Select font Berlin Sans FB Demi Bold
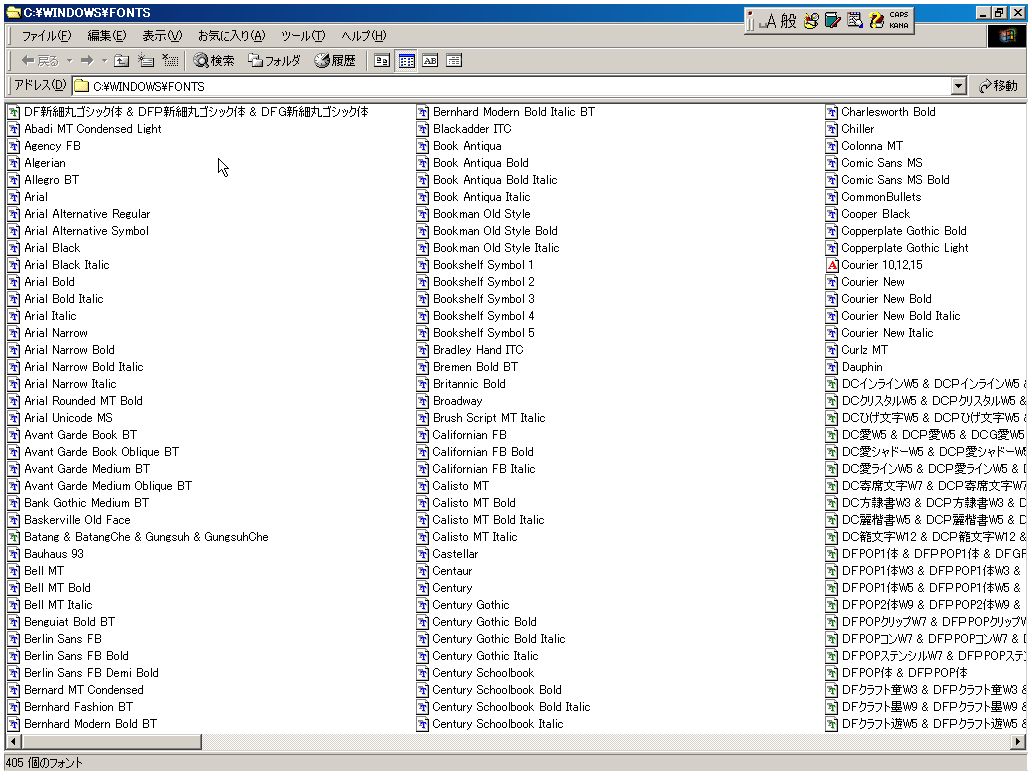Viewport: 1032px width, 776px height. click(x=91, y=673)
